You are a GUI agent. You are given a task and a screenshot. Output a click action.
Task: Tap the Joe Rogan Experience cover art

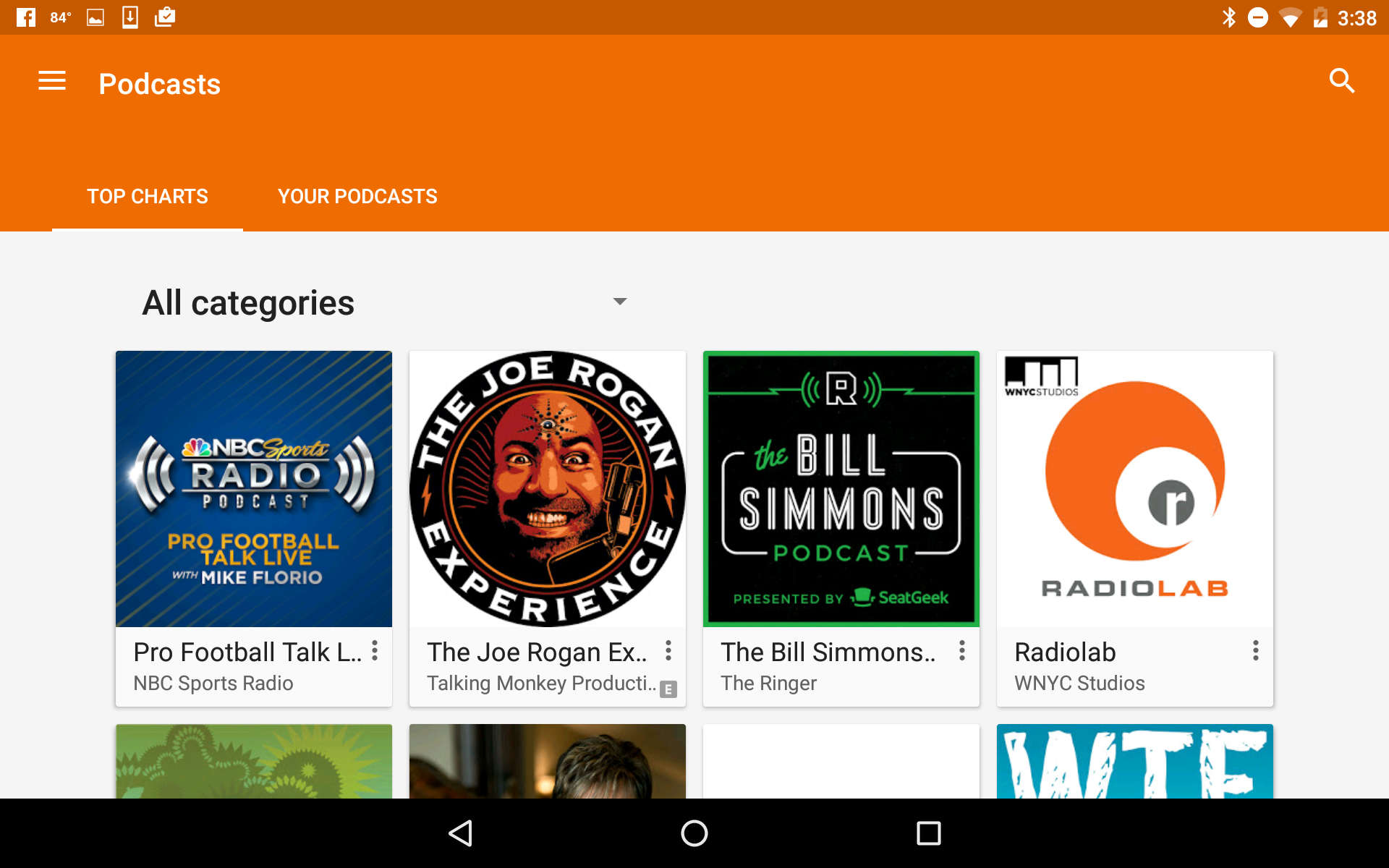pos(548,489)
